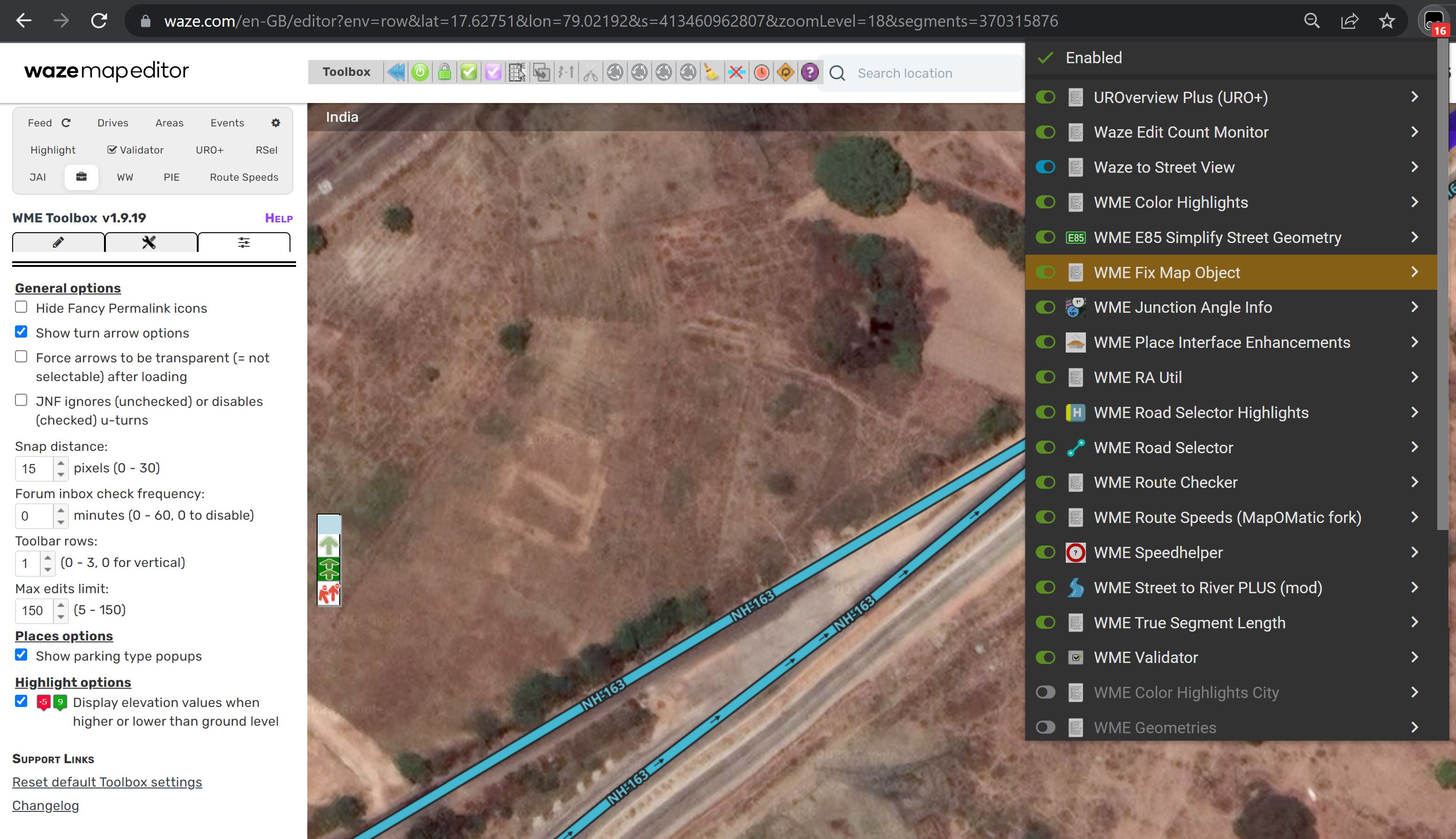Screen dimensions: 1456x839
Task: Select the pencil edit tab in WME Toolbox
Action: tap(58, 243)
